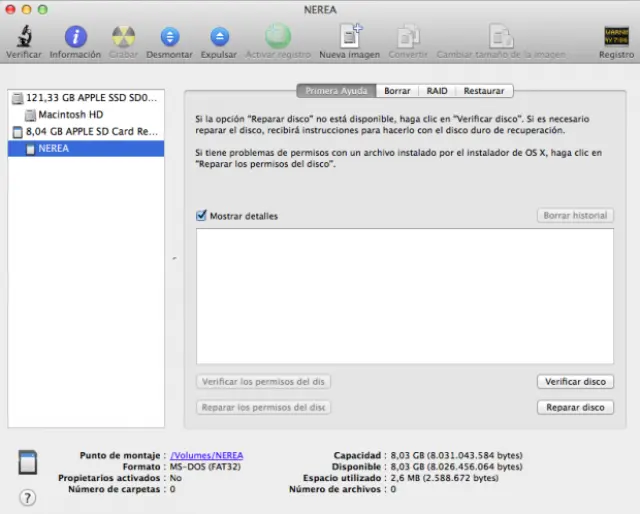
Task: Select the Primera Ayuda tab
Action: [x=336, y=91]
